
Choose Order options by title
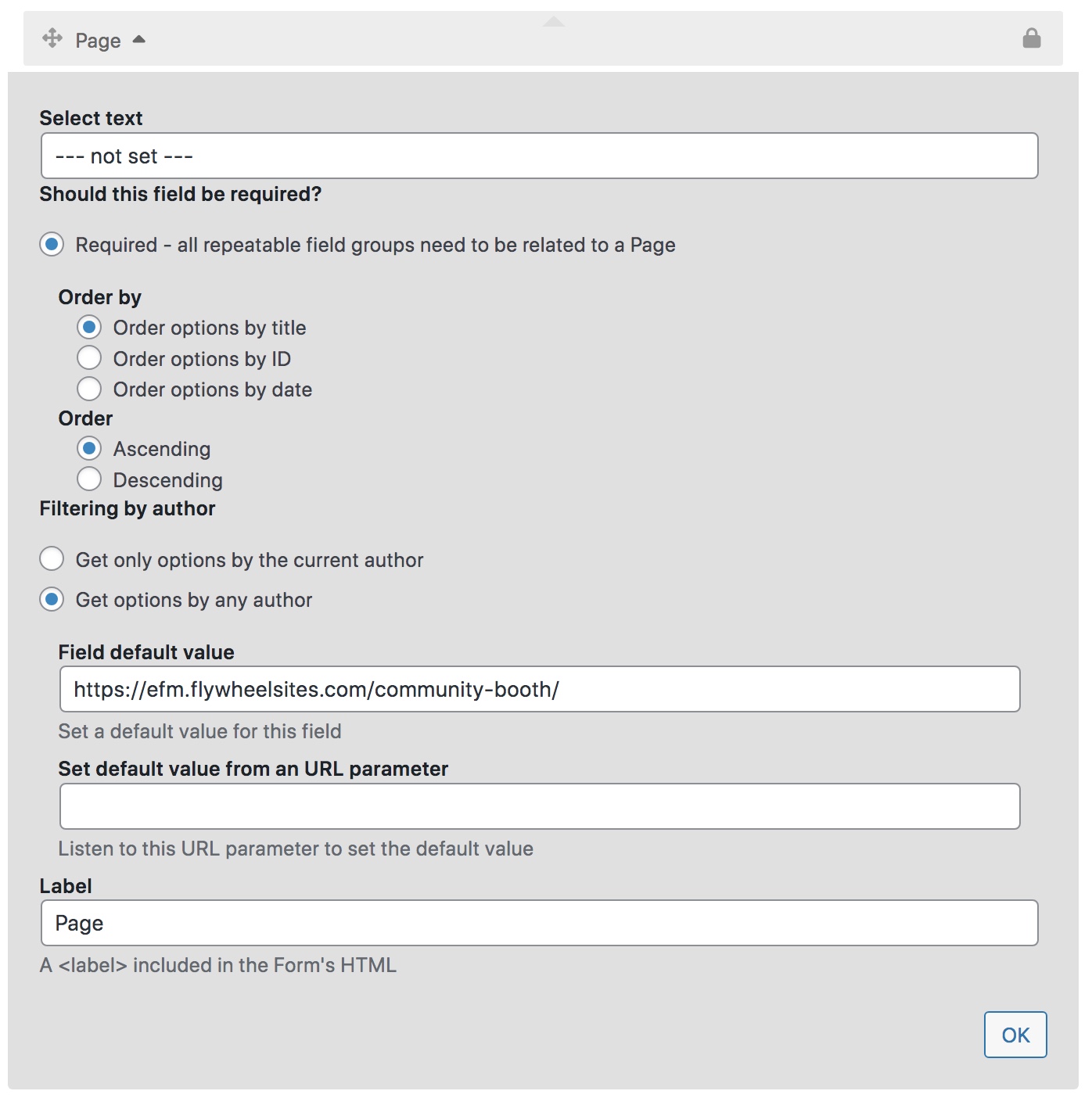coord(89,327)
